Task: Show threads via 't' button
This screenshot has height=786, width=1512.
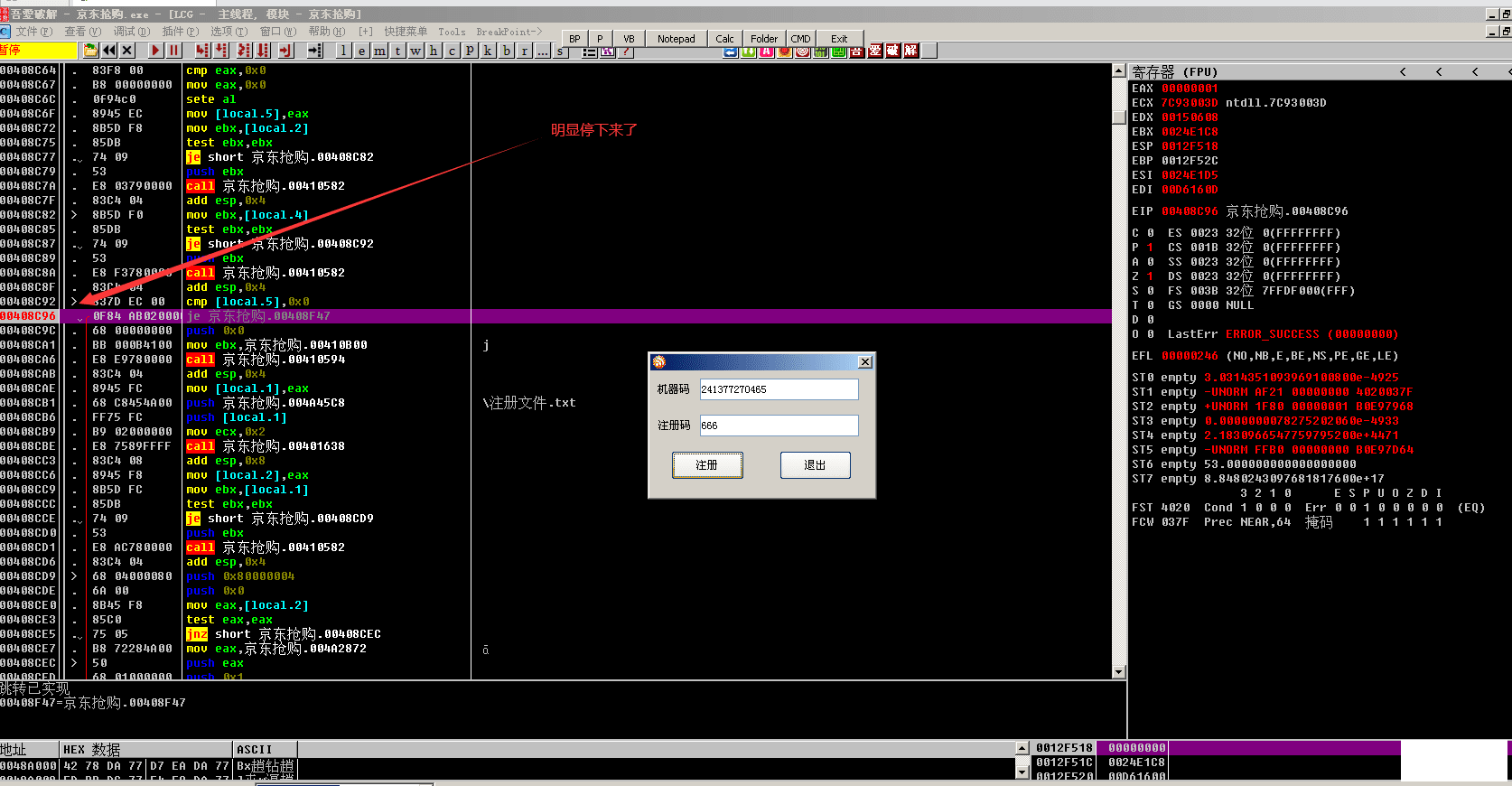Action: click(x=398, y=51)
